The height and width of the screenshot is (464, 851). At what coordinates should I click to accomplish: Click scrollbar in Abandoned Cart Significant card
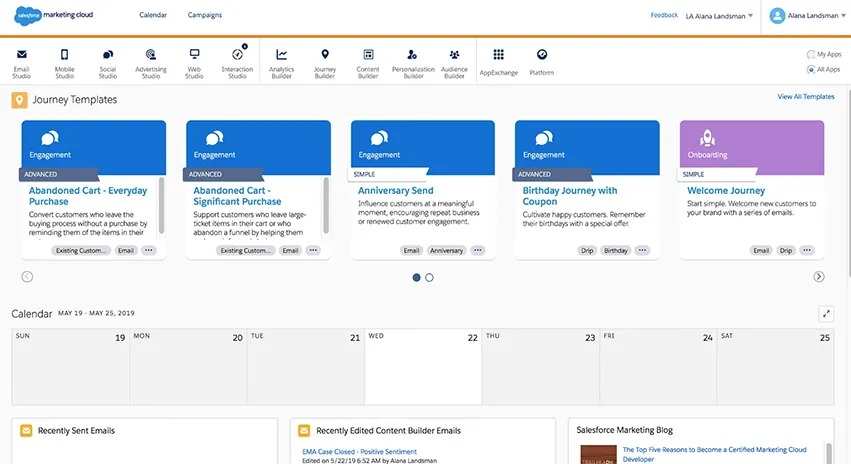click(x=326, y=206)
